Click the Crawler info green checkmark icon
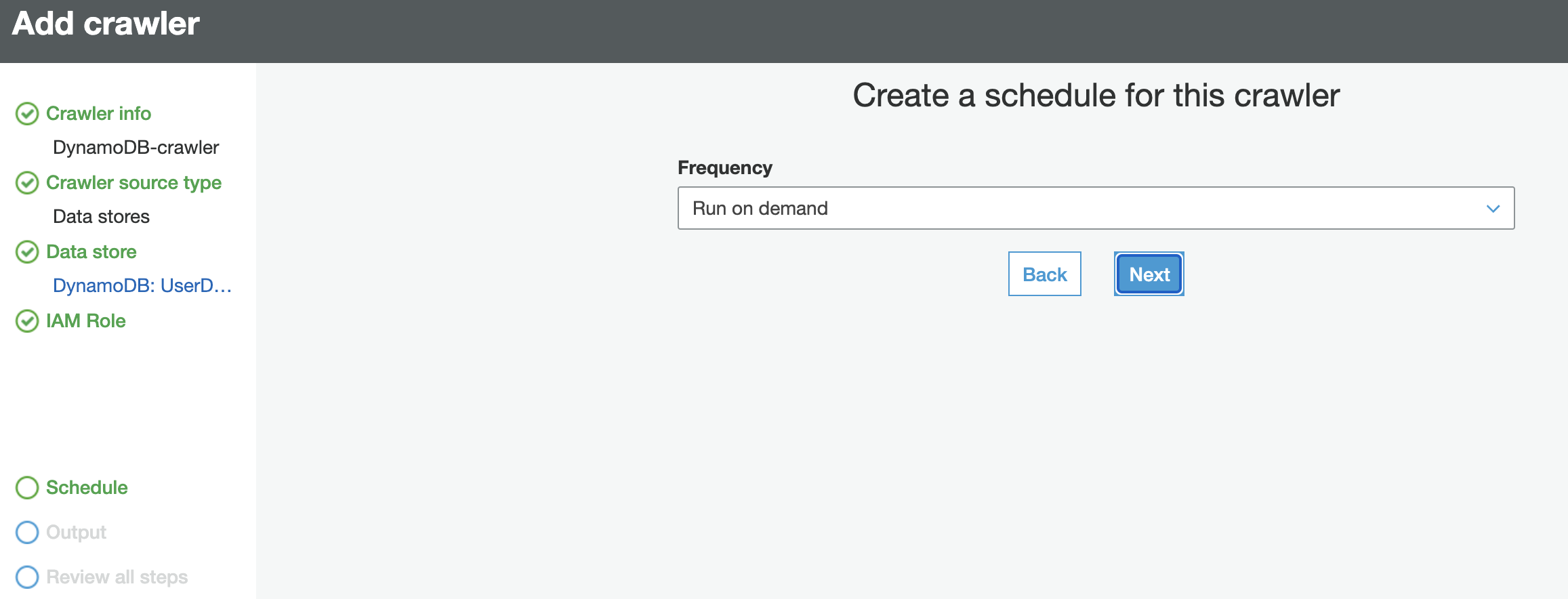Screen dimensions: 1568x599 27,114
